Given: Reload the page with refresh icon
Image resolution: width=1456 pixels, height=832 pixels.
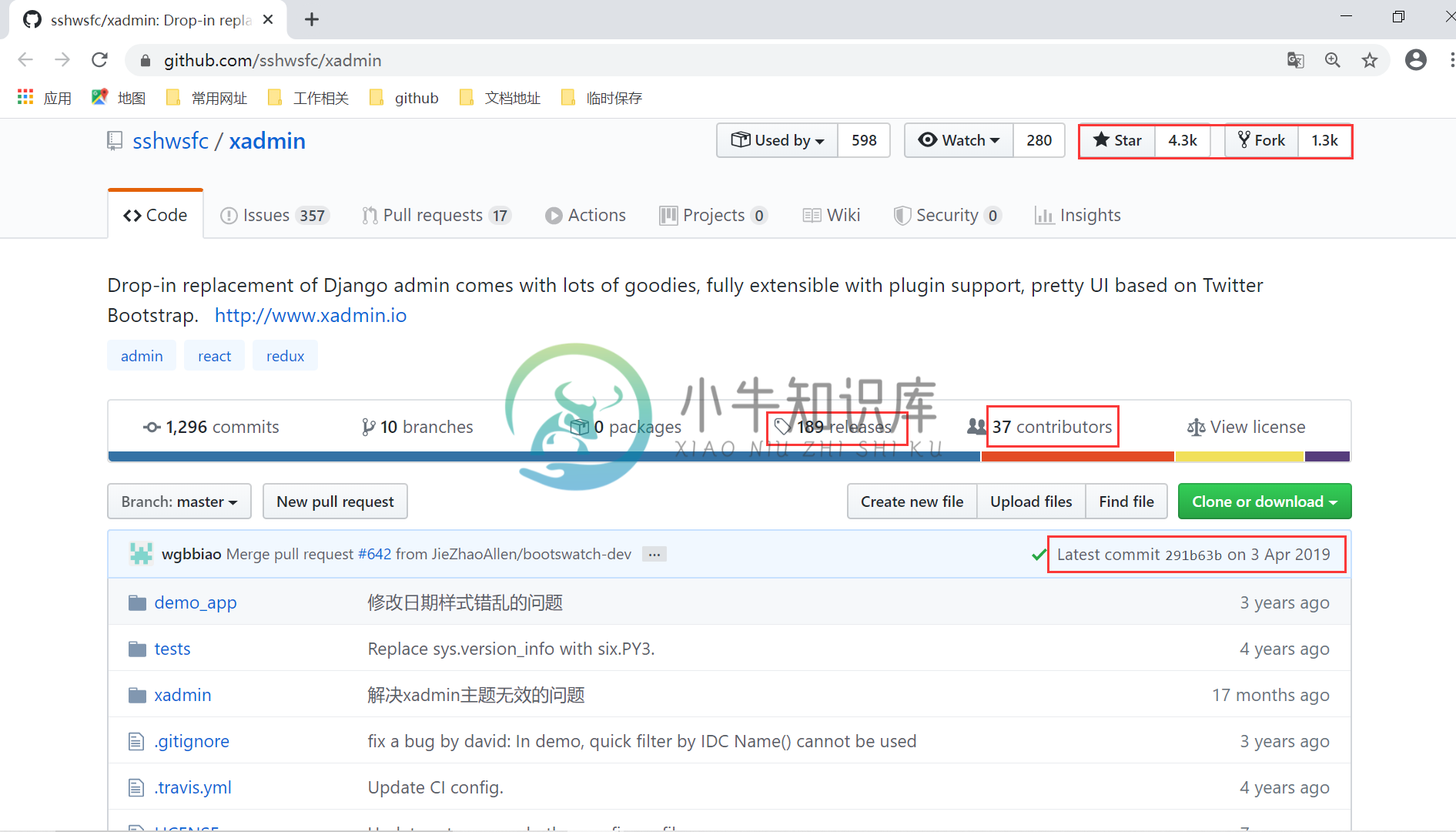Looking at the screenshot, I should pyautogui.click(x=99, y=60).
